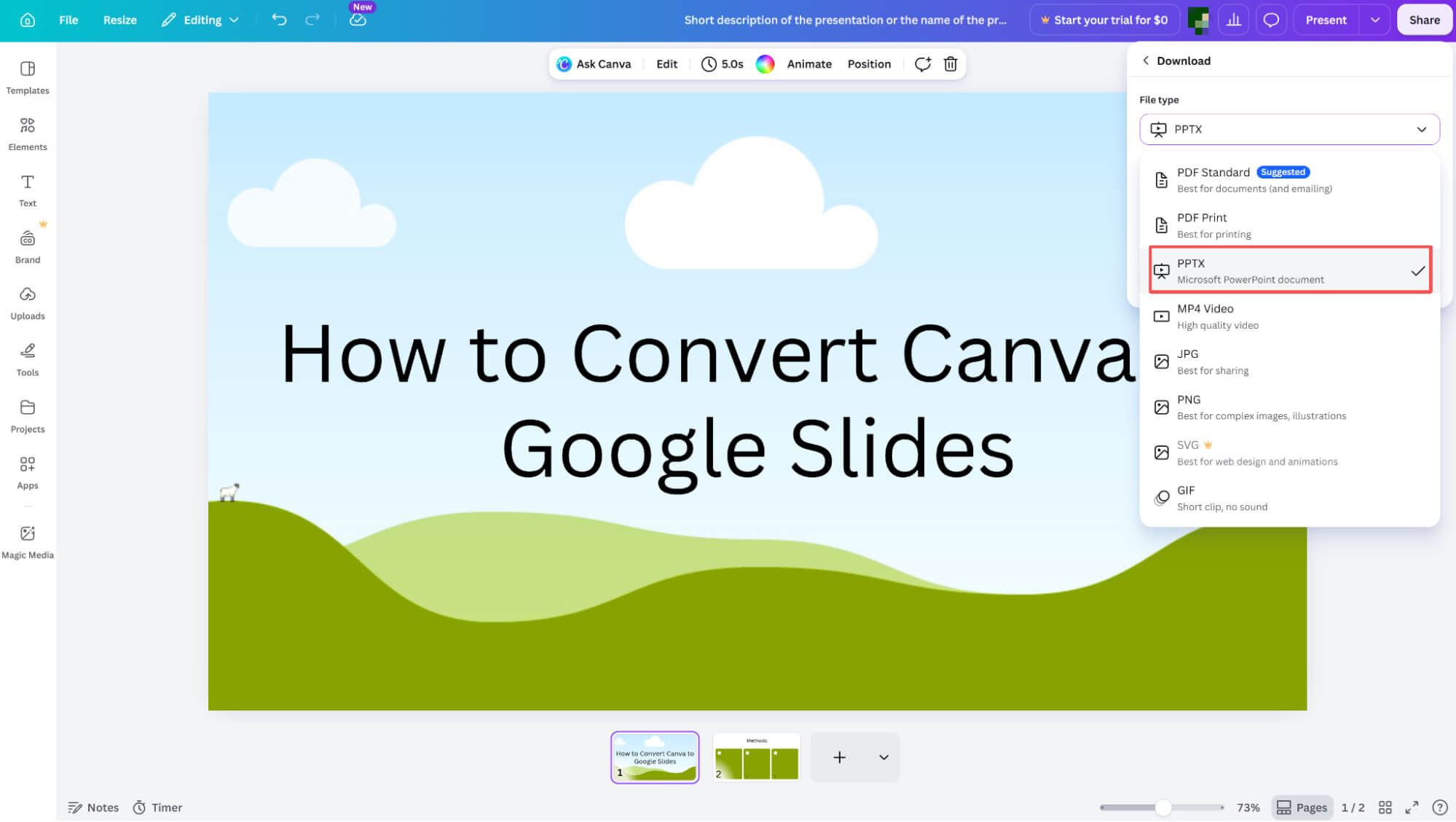
Task: Open the Projects panel
Action: 28,416
